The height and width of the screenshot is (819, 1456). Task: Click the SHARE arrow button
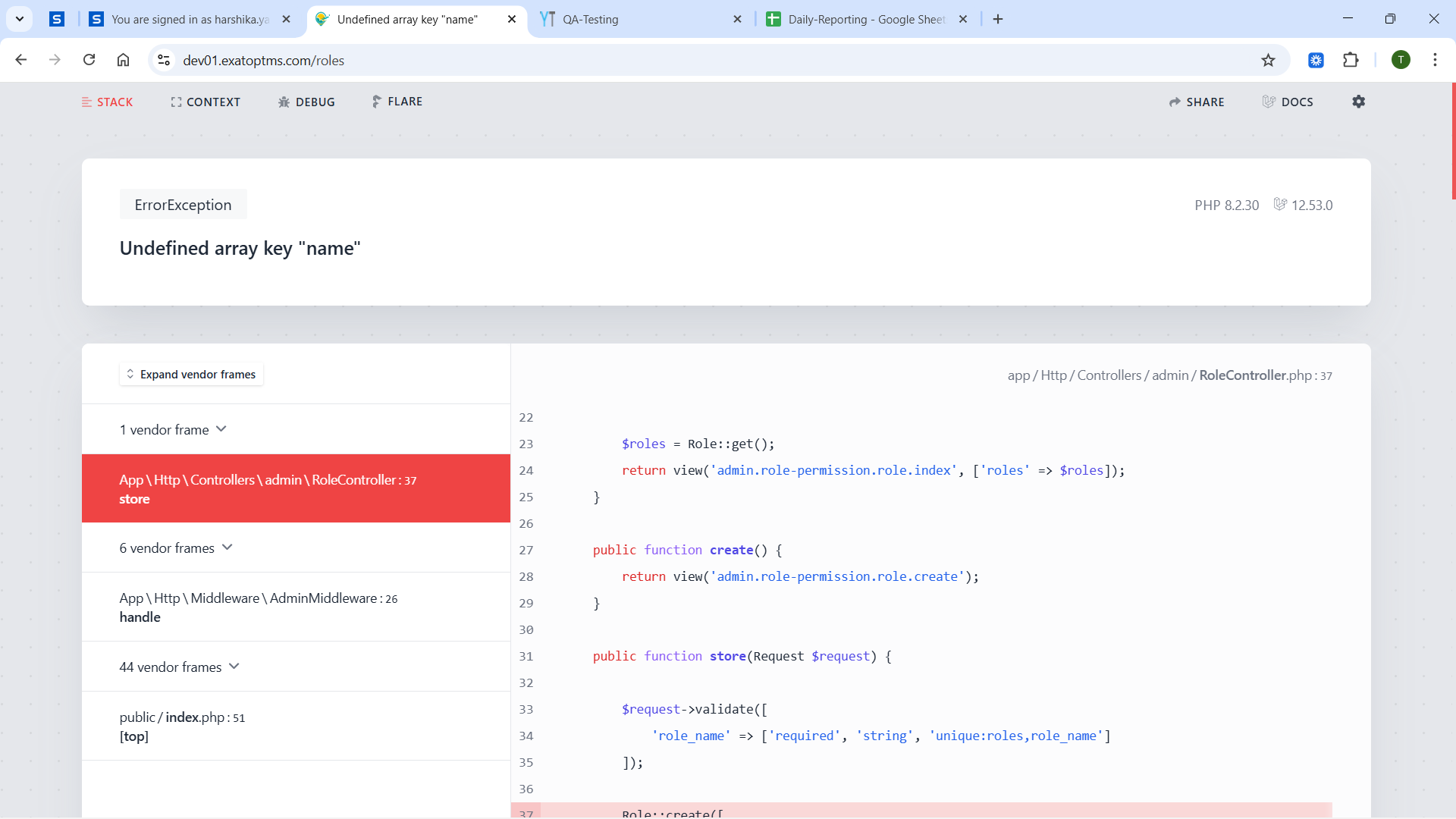coord(1197,102)
